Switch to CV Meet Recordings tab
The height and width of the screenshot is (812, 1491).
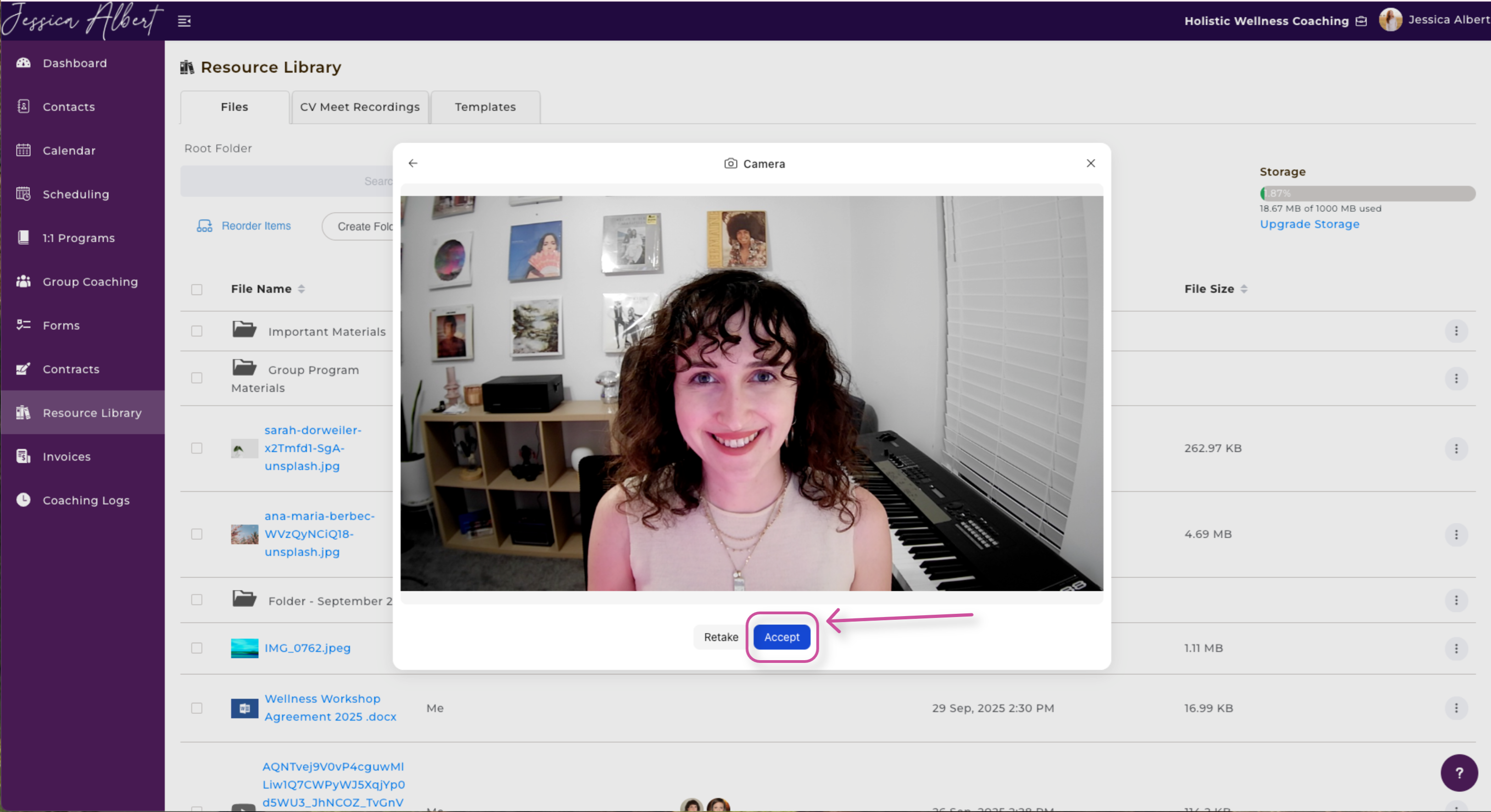(x=359, y=107)
